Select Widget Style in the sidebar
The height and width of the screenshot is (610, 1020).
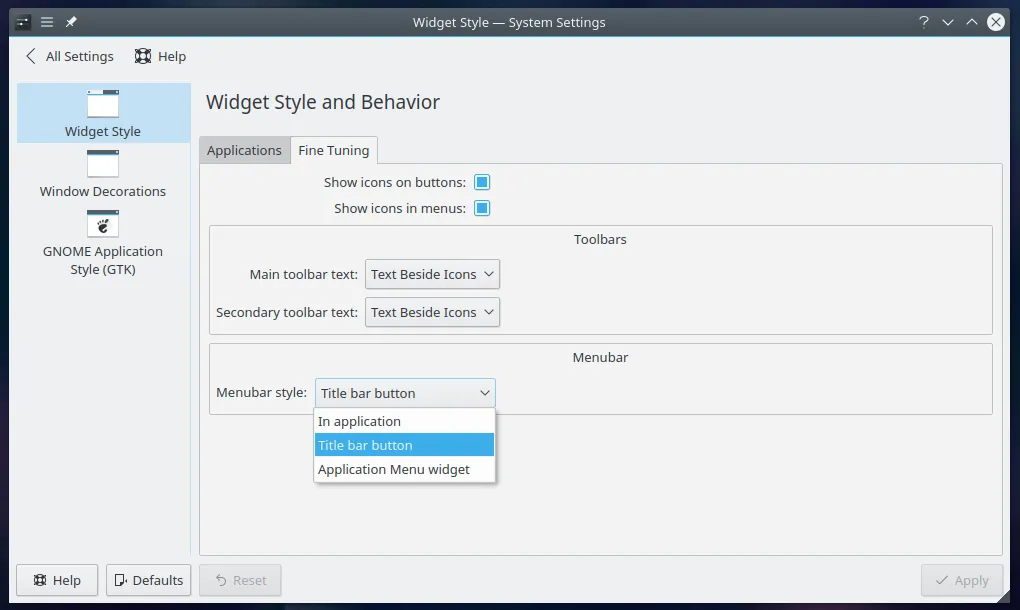102,113
